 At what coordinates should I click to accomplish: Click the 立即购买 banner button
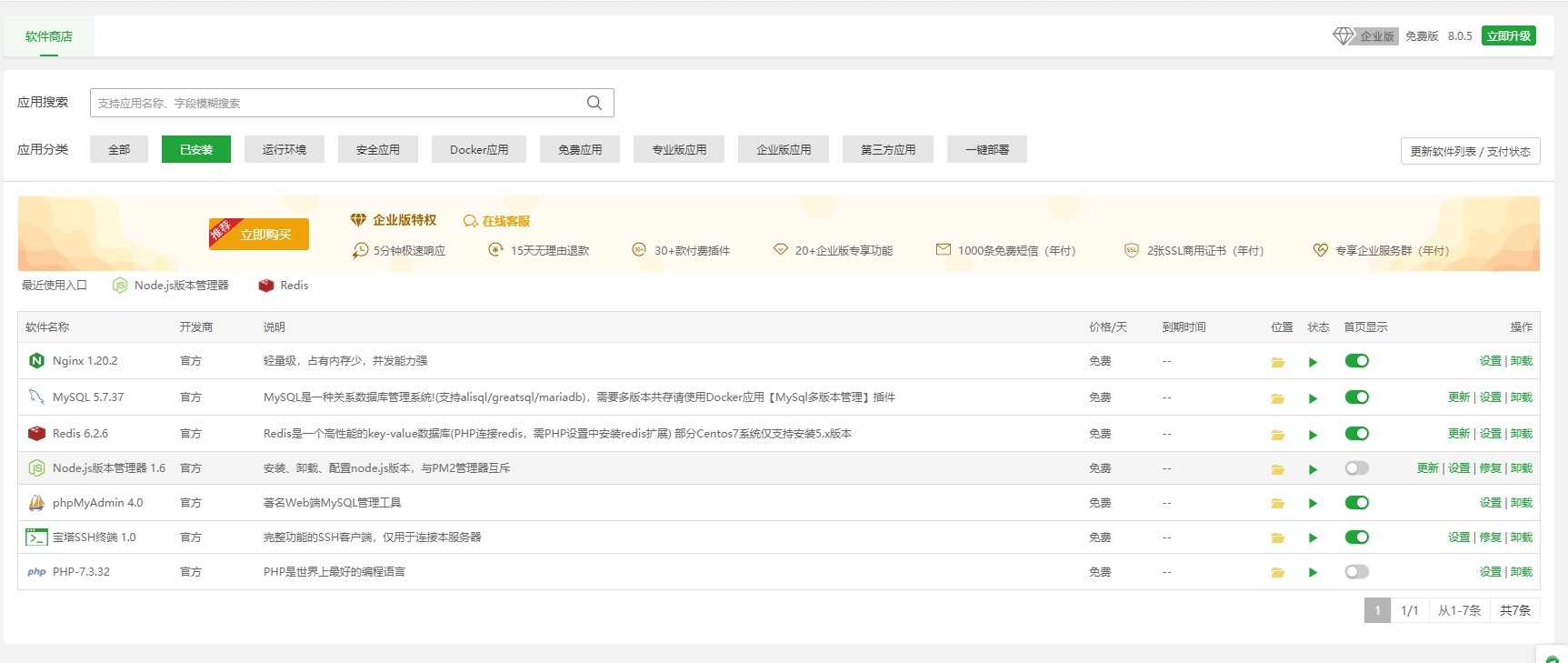click(x=259, y=234)
